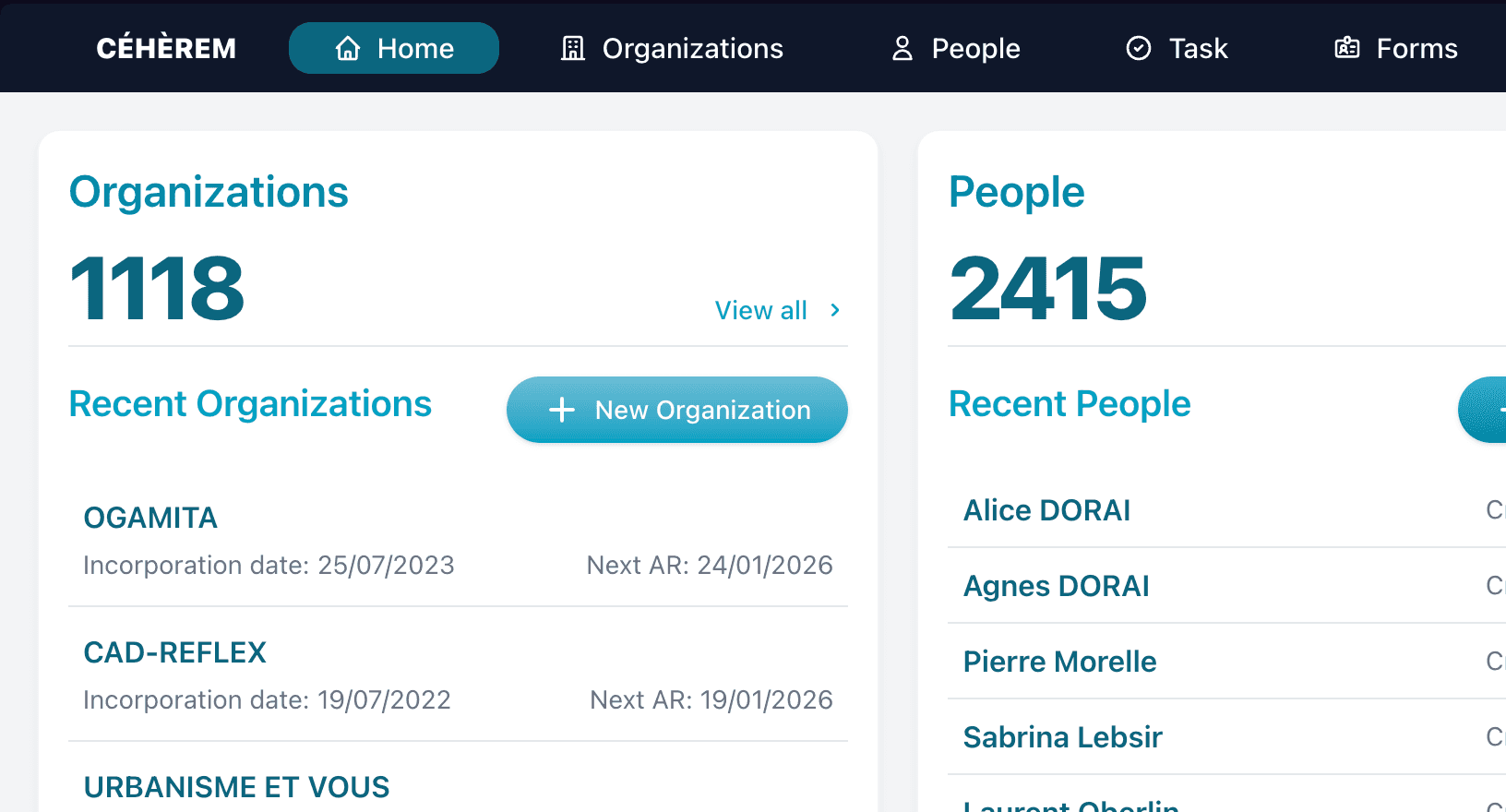Click the building icon beside Organizations
The width and height of the screenshot is (1506, 812).
pos(573,48)
